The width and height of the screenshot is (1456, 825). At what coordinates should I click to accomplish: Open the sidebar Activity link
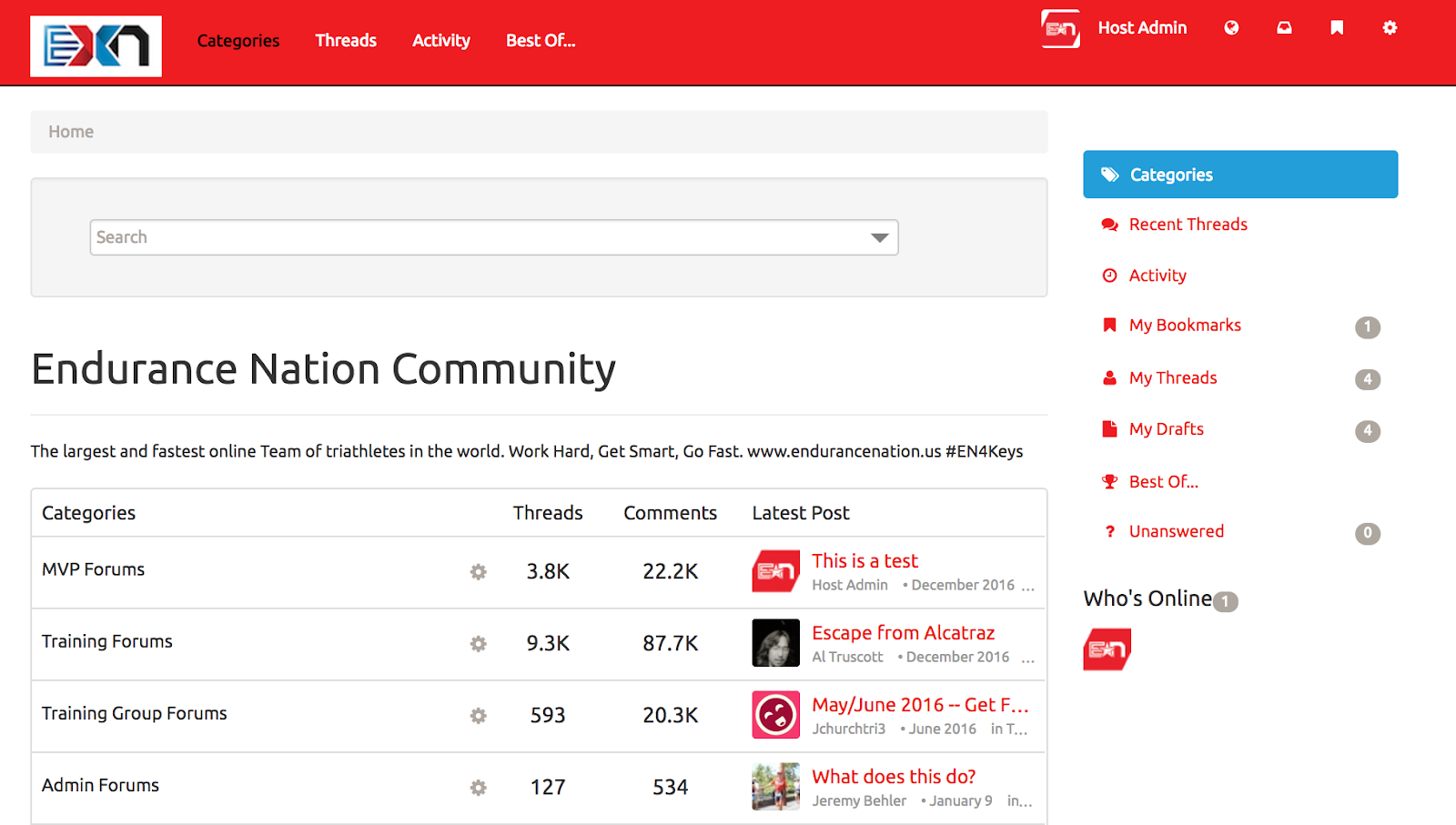coord(1158,276)
